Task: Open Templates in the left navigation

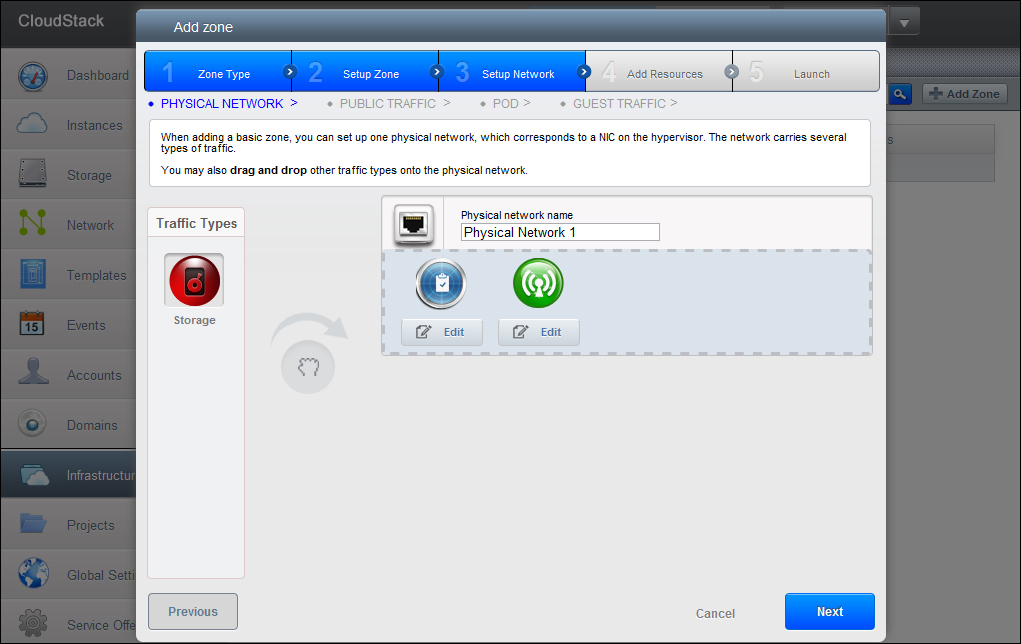Action: 96,275
